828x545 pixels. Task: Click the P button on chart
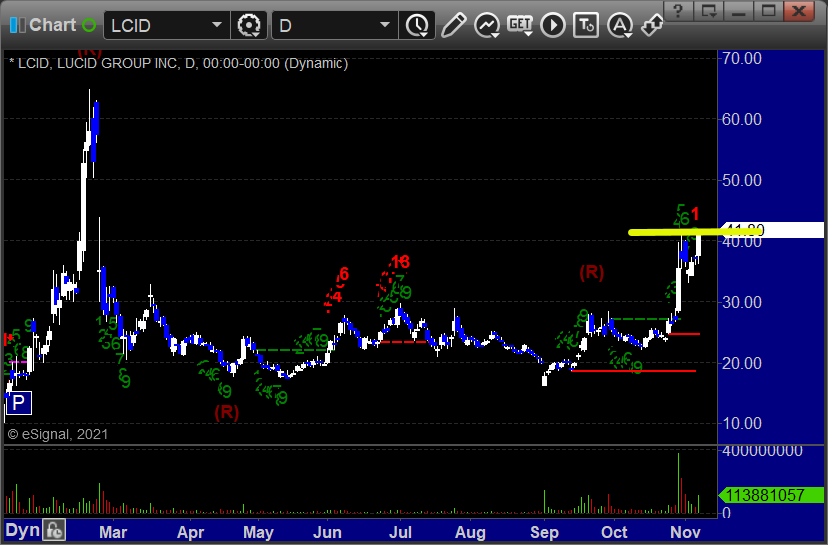pyautogui.click(x=18, y=403)
